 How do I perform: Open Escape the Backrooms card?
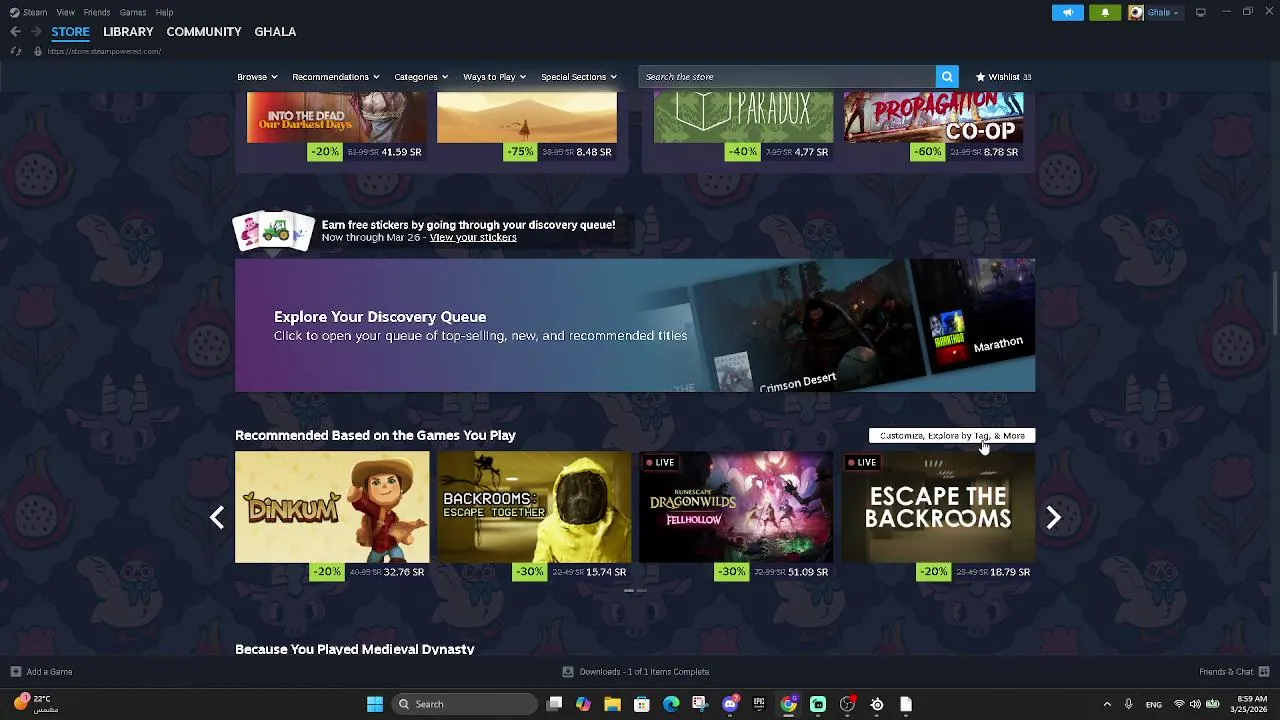[938, 507]
